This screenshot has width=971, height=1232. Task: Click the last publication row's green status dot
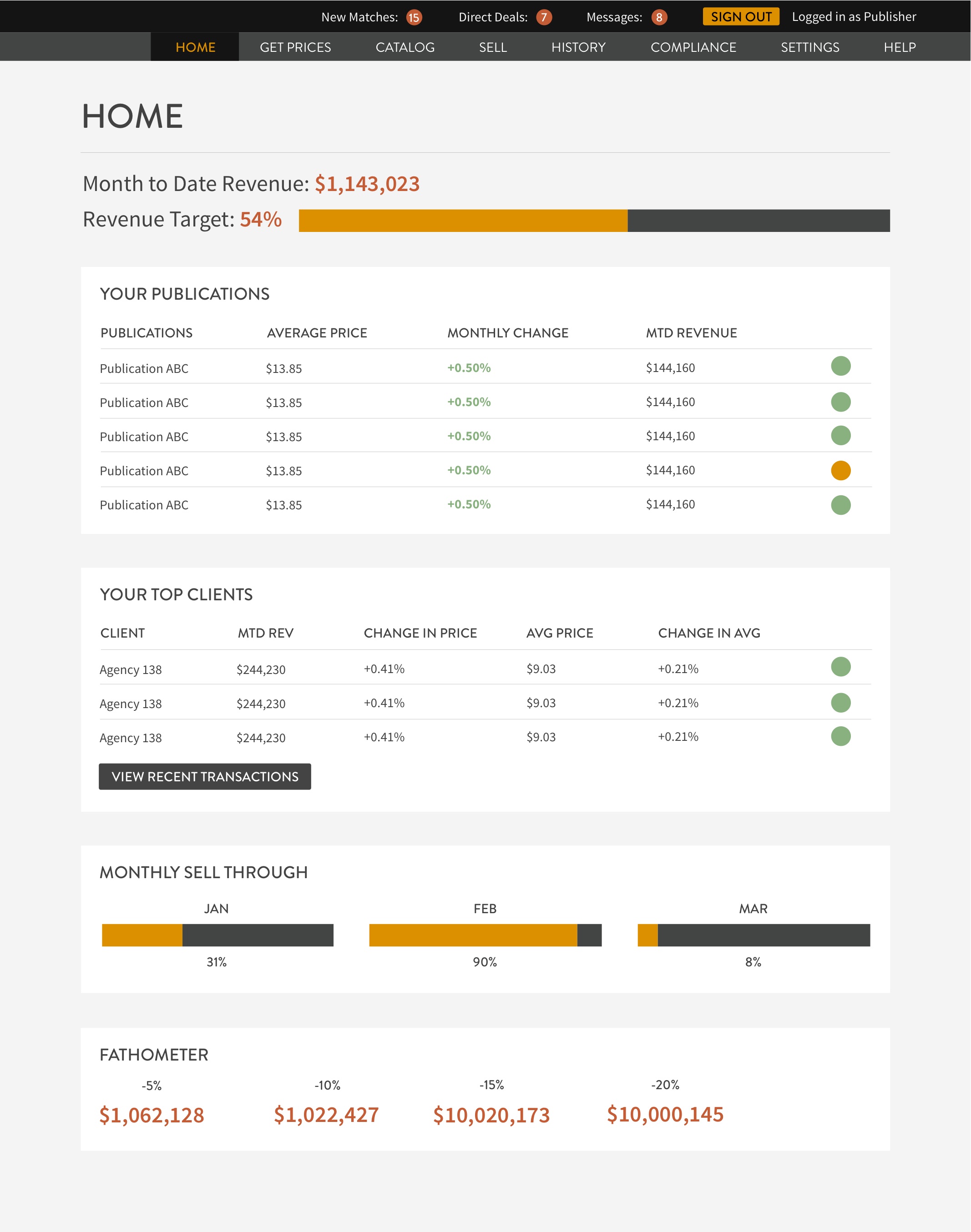(x=840, y=505)
